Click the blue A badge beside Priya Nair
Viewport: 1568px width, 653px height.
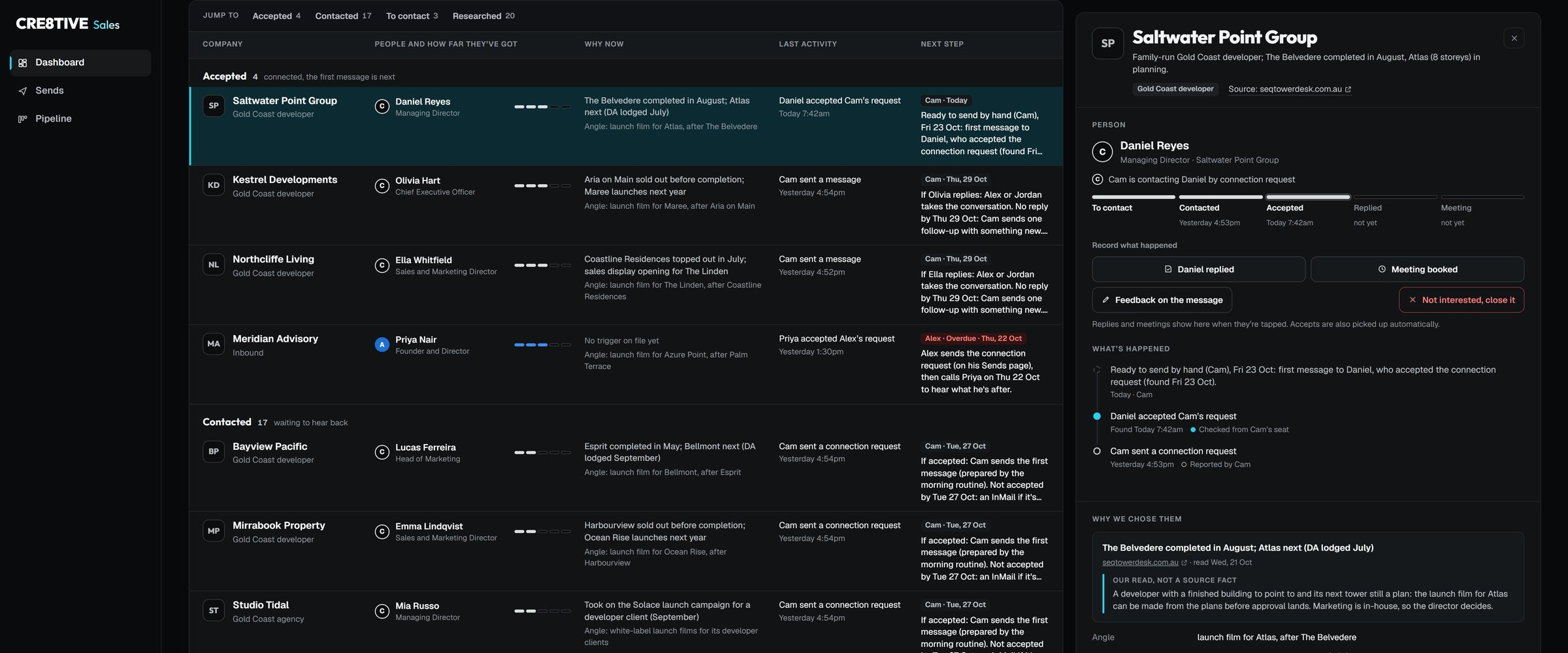pyautogui.click(x=382, y=345)
